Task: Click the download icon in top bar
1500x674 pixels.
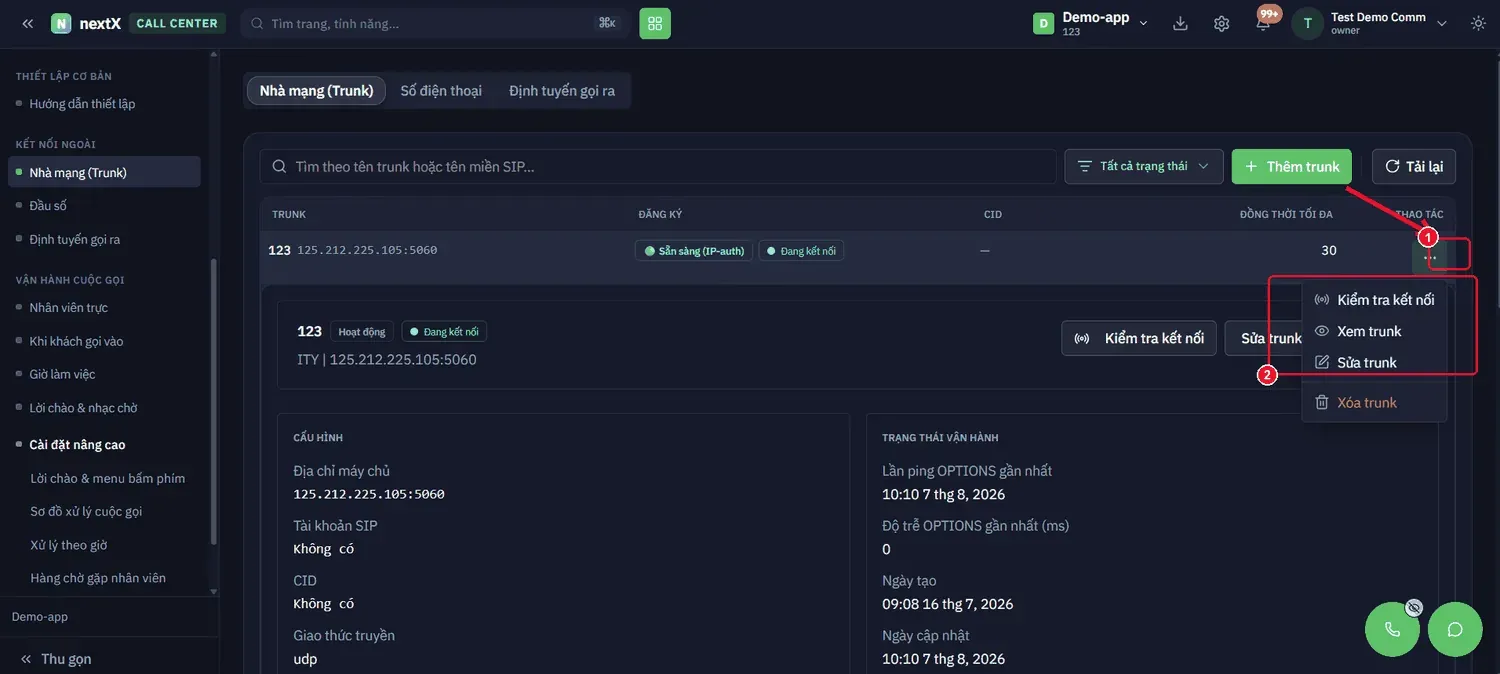Action: click(x=1180, y=23)
